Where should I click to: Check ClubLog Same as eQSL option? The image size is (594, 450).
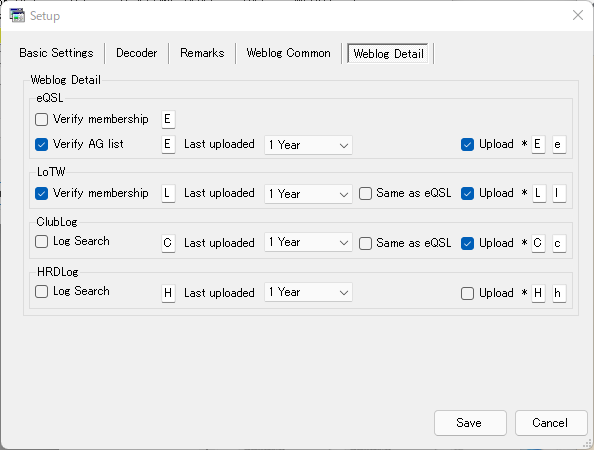pos(365,243)
